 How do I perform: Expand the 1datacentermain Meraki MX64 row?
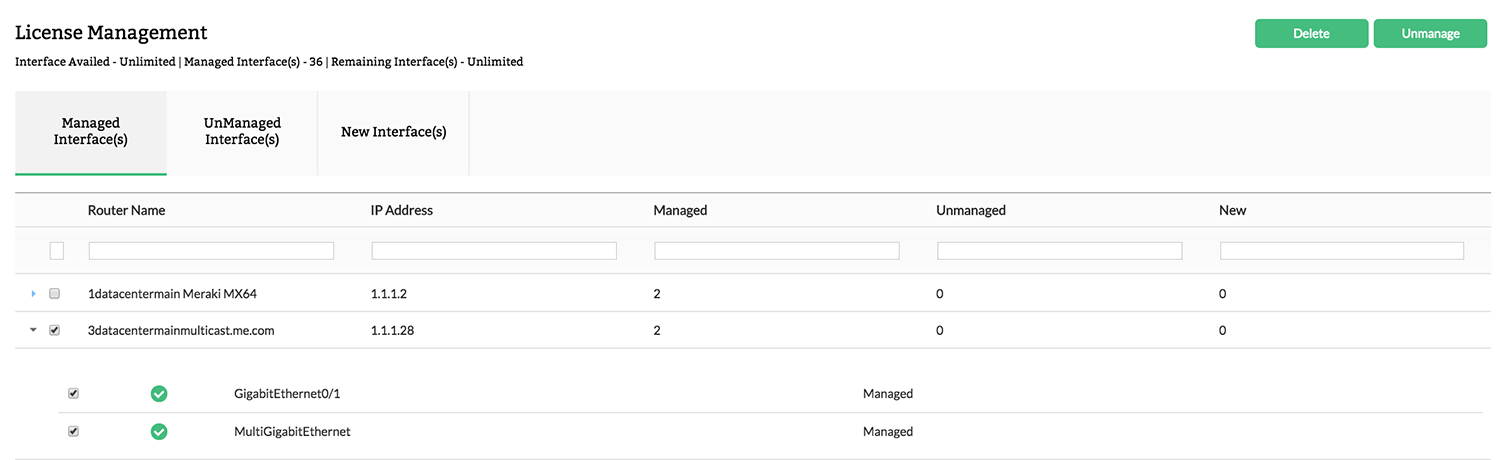click(33, 294)
